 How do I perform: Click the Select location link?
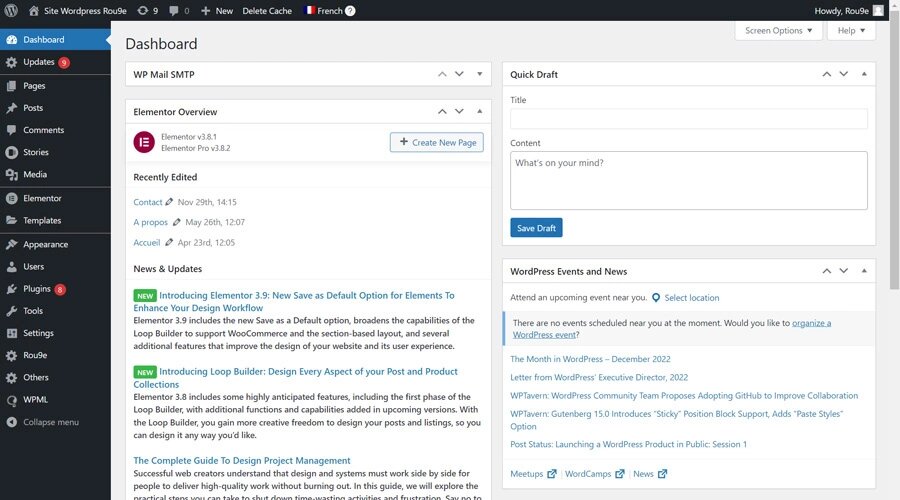pos(692,297)
